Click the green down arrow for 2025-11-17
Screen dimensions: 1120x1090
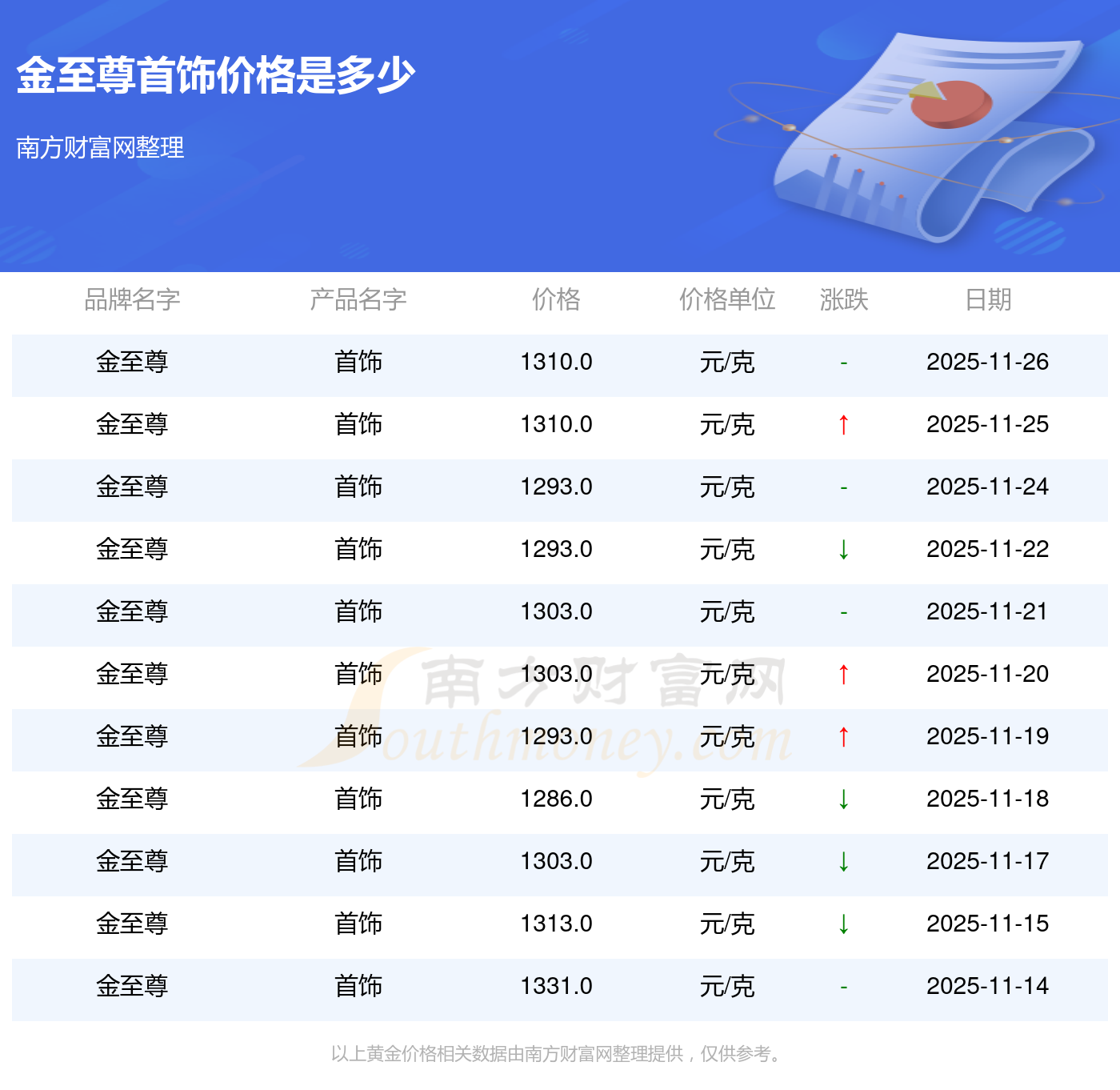click(x=843, y=862)
